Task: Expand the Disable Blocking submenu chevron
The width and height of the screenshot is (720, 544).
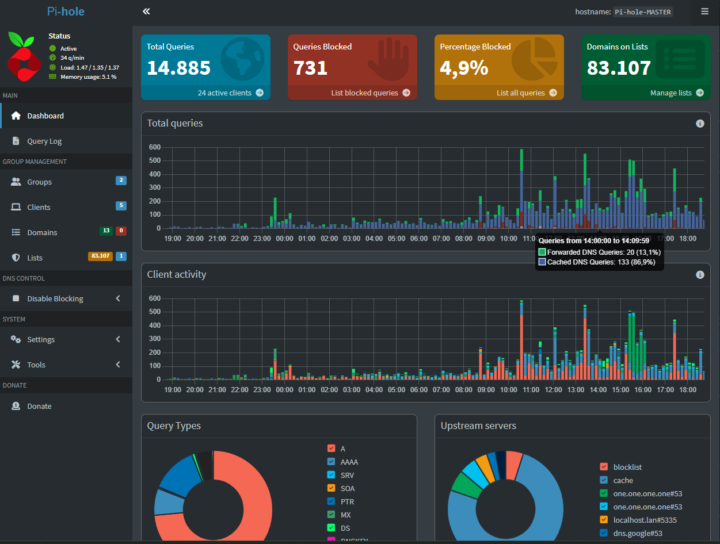Action: [x=118, y=298]
